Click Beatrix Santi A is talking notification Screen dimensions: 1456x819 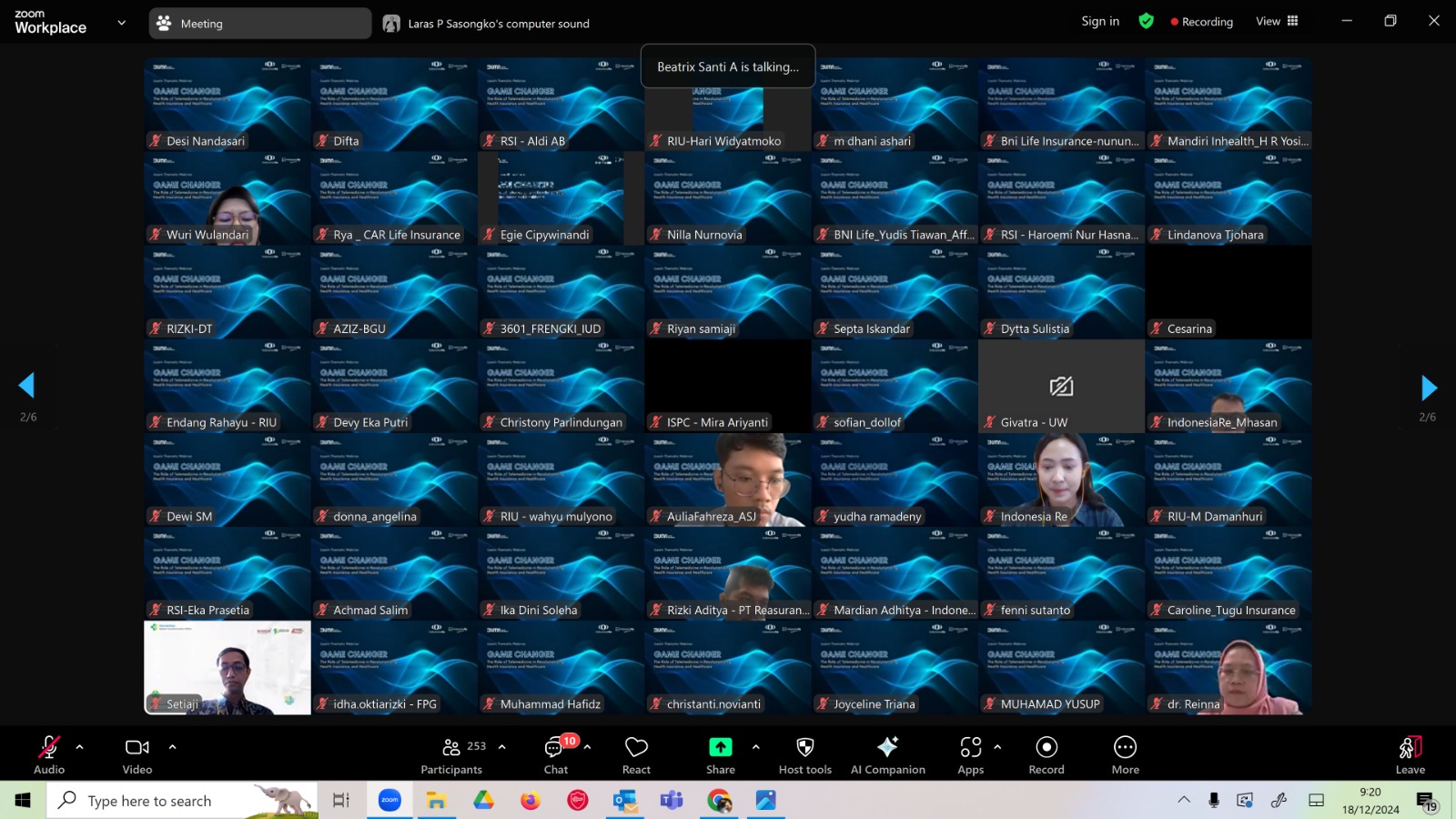(728, 66)
